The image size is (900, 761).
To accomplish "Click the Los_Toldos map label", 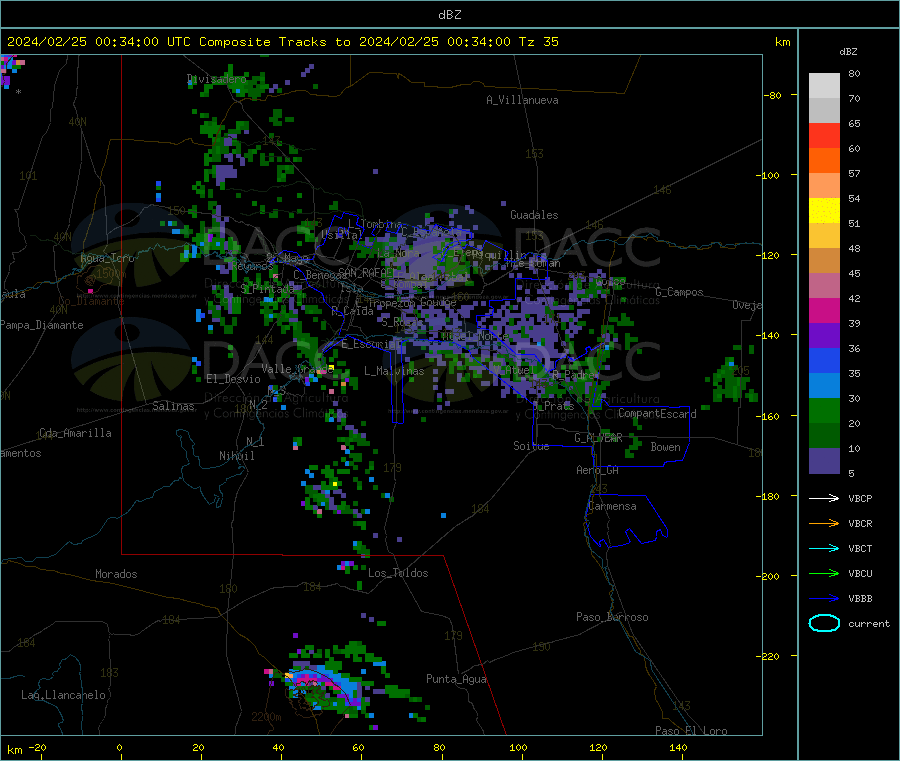I will (398, 573).
